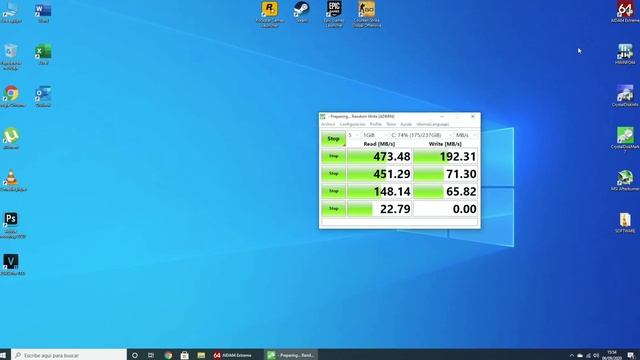Click the 192.31 write result
The height and width of the screenshot is (360, 640).
(445, 156)
